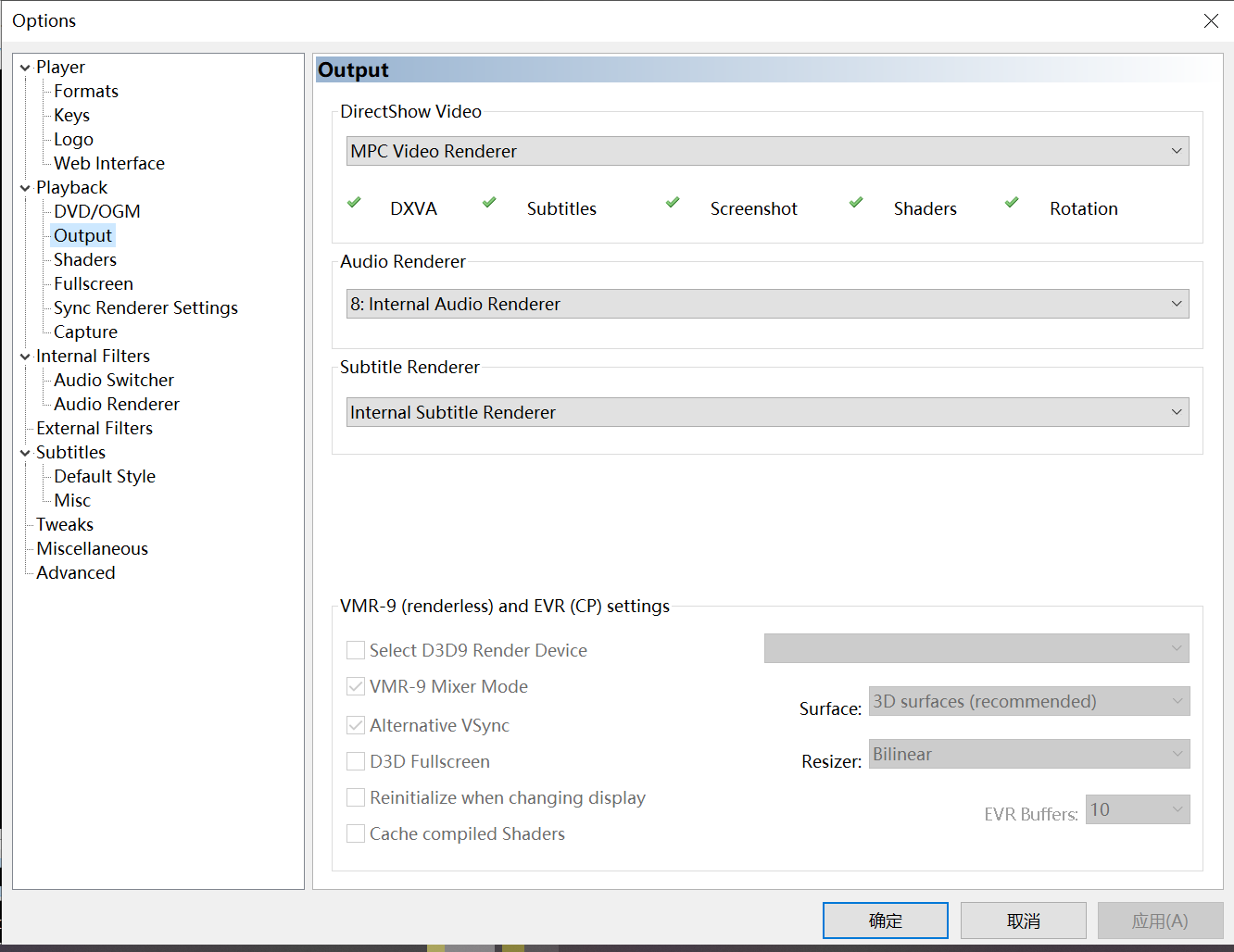Collapse the Player section in the tree
This screenshot has height=952, width=1234.
tap(24, 67)
